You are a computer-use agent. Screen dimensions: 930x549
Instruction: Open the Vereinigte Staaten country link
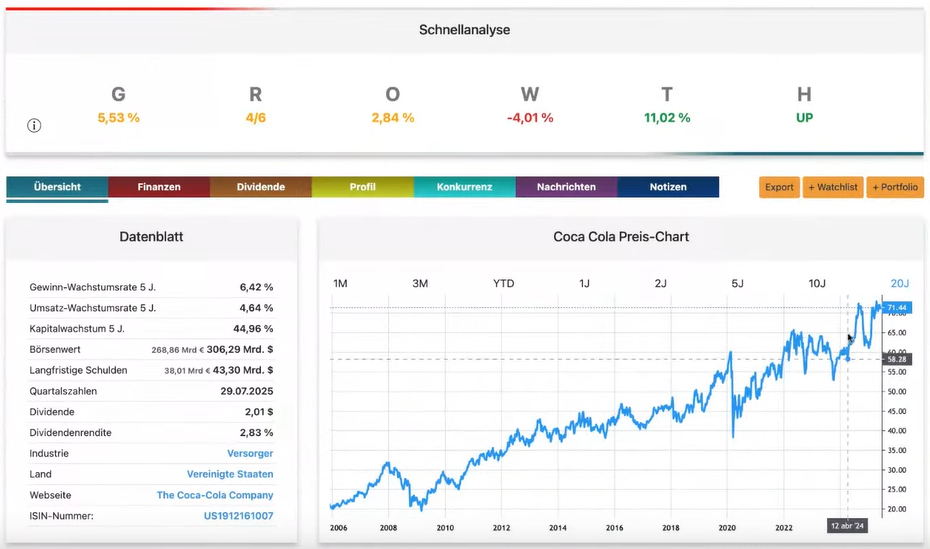click(x=230, y=474)
